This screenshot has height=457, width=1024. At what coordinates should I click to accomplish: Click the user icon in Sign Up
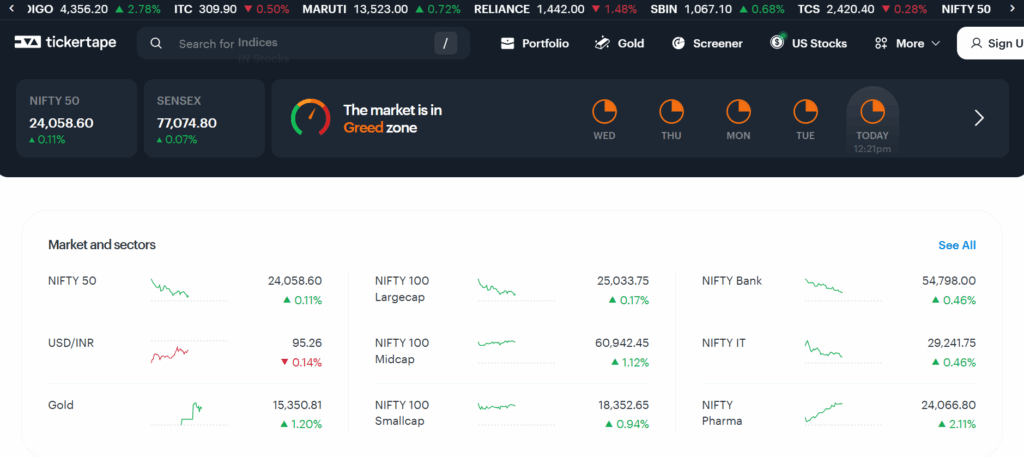click(x=976, y=43)
